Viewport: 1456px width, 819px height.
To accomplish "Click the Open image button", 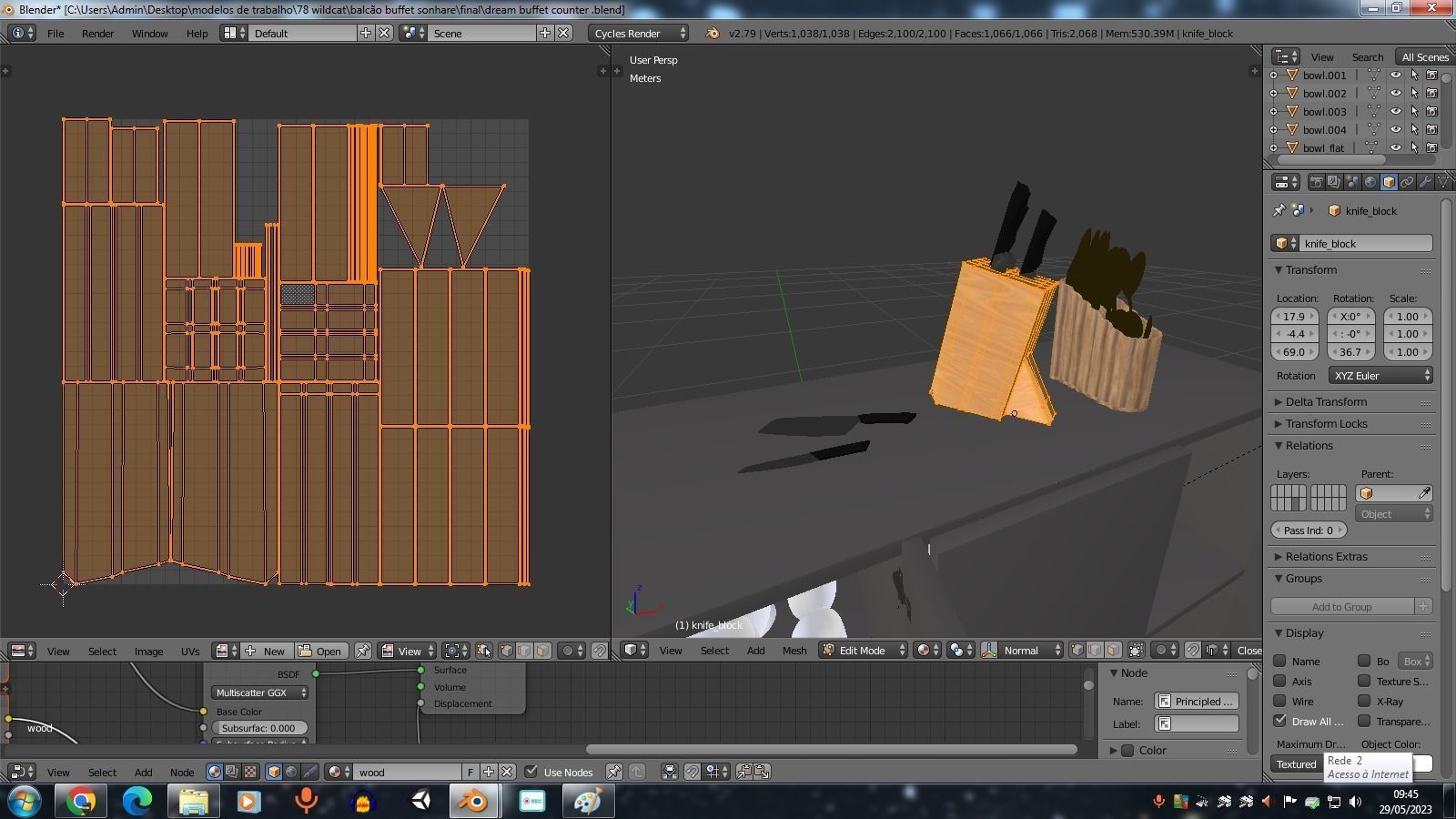I will [320, 651].
